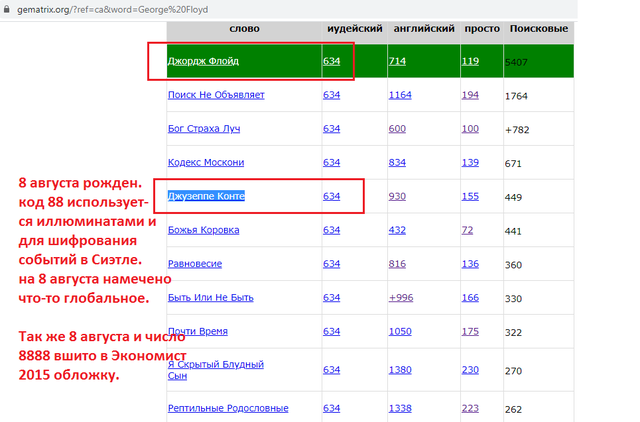Click the 600 English value link

[397, 129]
